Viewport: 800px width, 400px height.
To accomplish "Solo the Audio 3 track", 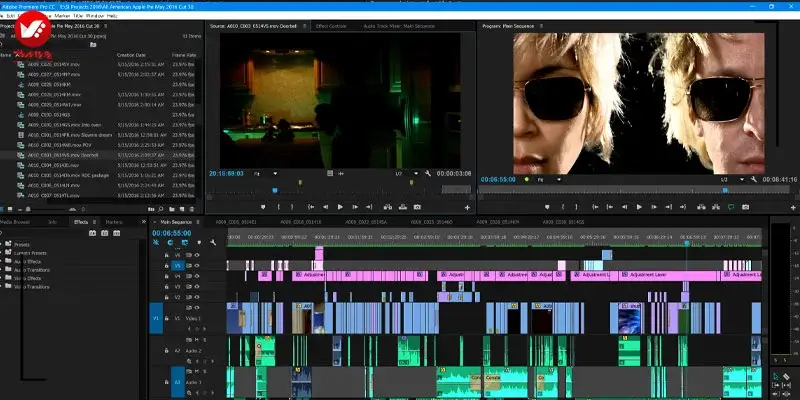I will [205, 371].
